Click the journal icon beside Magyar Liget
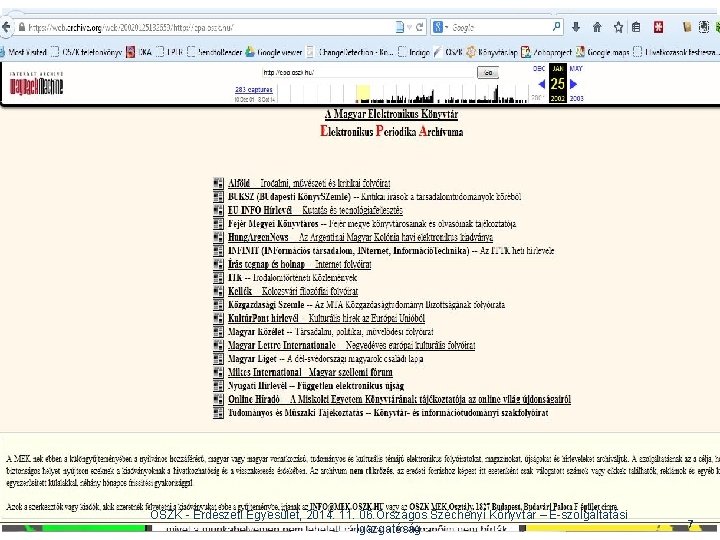720x540 pixels. click(x=219, y=359)
